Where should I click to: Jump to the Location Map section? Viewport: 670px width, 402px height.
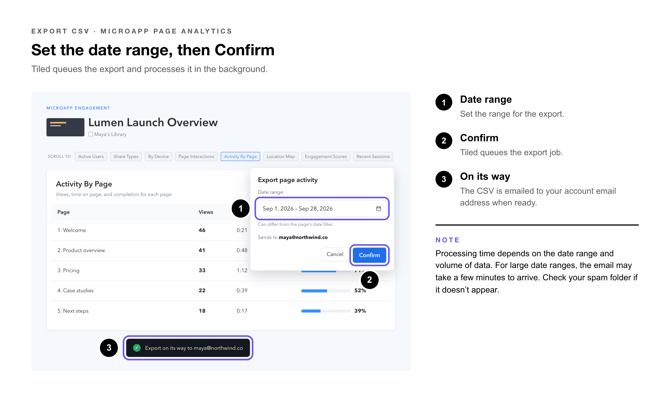[x=281, y=156]
